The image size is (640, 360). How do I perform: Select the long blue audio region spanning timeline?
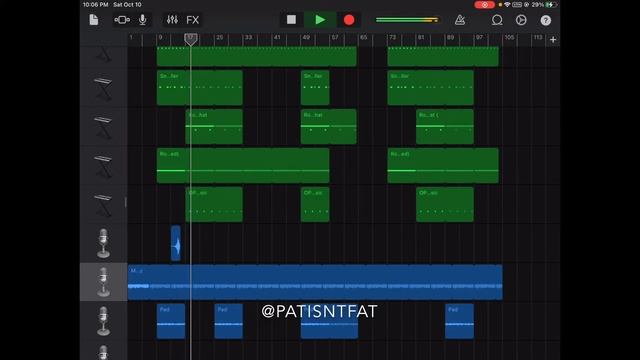click(315, 282)
